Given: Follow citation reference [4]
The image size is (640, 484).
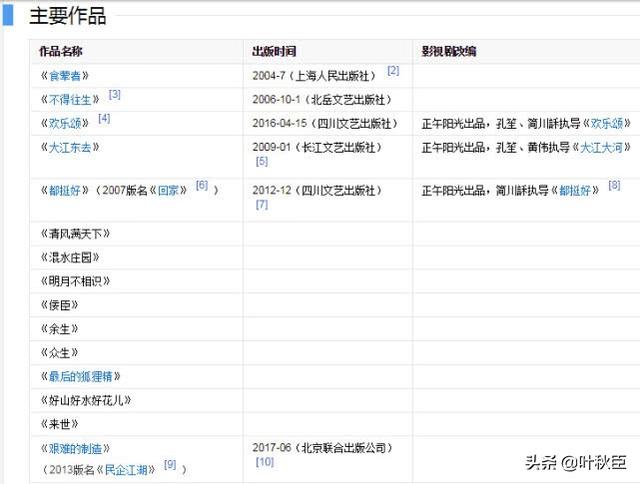Looking at the screenshot, I should 104,118.
